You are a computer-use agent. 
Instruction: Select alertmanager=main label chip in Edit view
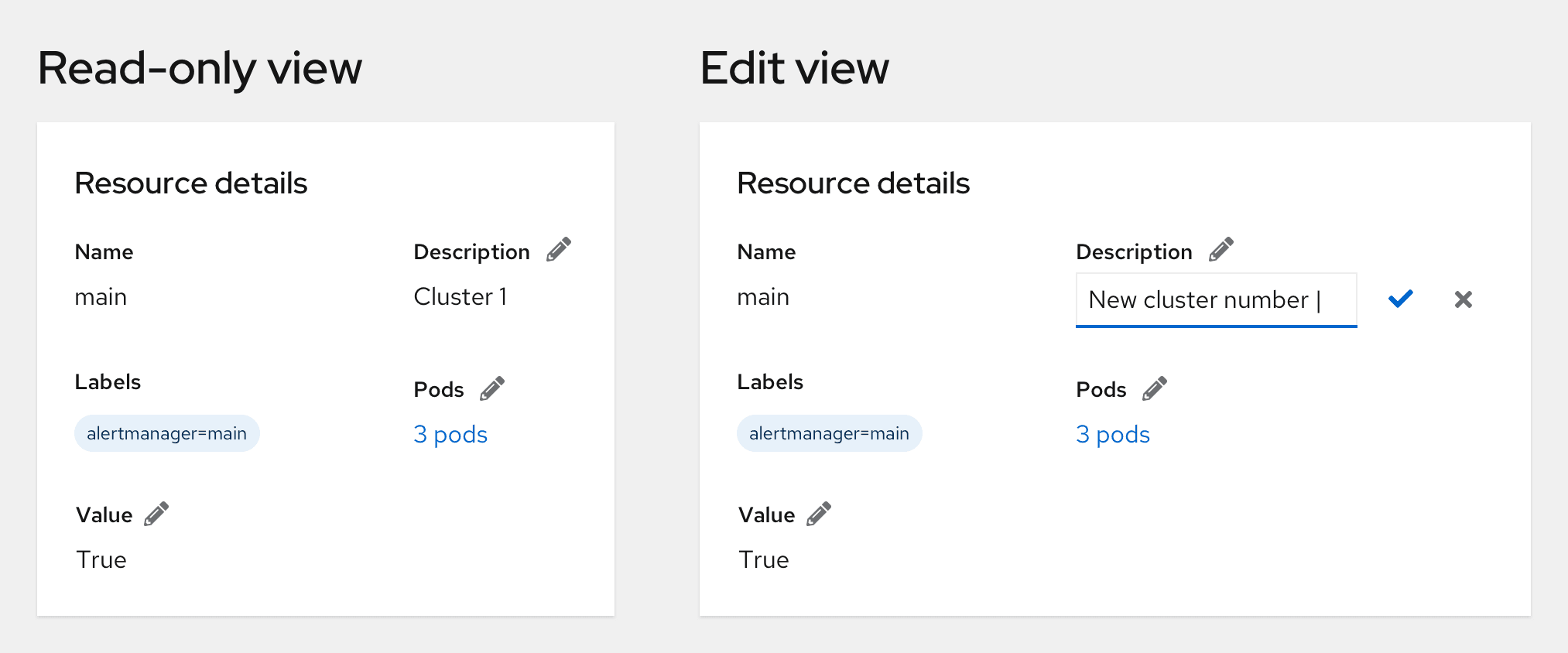(829, 433)
